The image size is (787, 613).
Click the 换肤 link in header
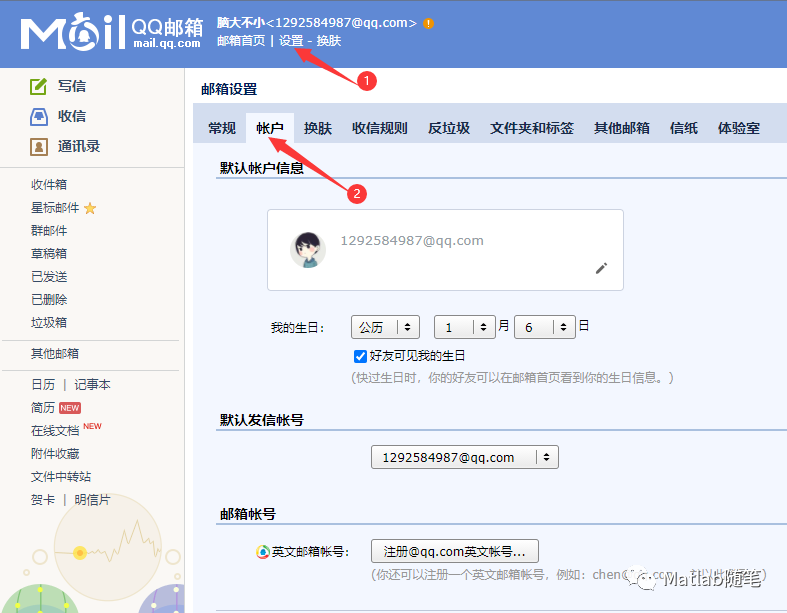[329, 41]
